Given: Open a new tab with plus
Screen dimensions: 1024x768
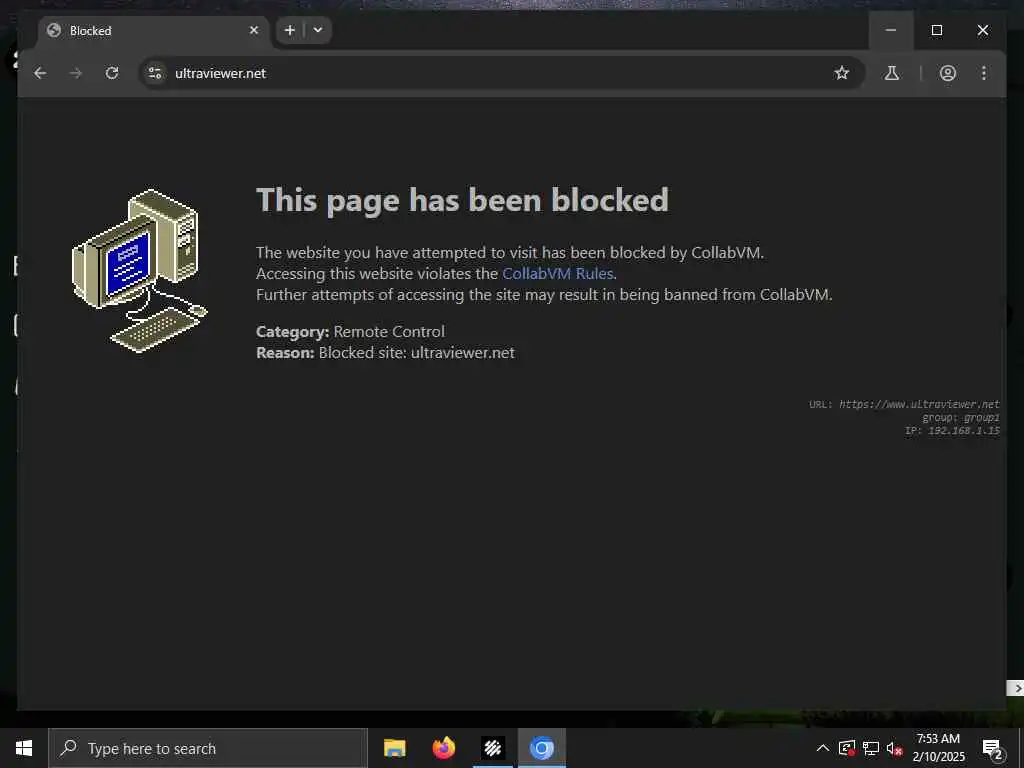Looking at the screenshot, I should point(290,30).
